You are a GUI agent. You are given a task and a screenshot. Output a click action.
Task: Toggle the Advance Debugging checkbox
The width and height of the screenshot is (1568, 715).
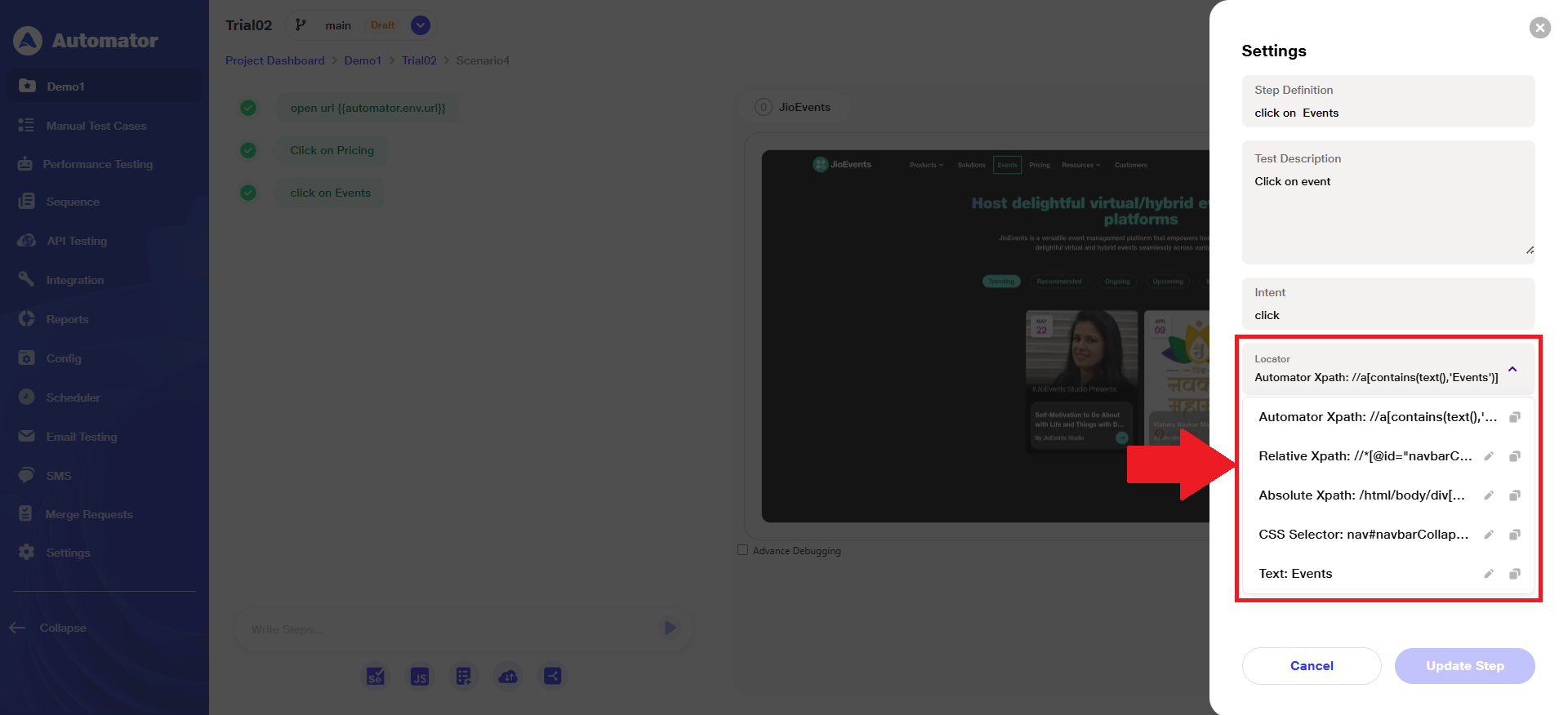(x=742, y=550)
